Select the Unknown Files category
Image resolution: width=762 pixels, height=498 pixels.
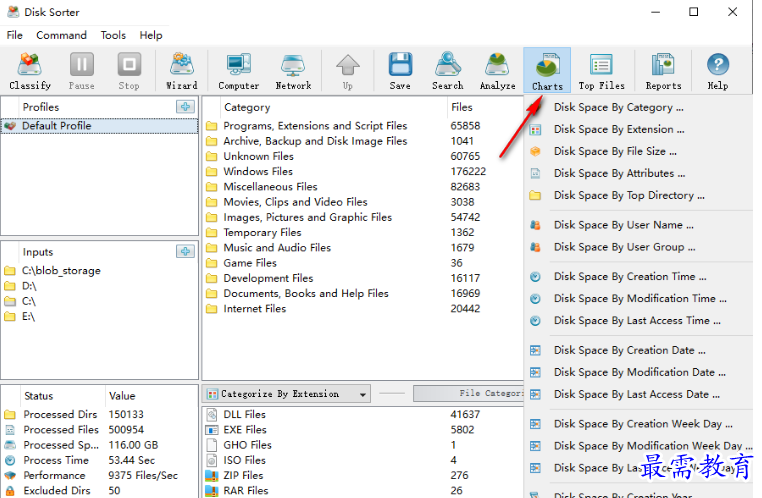click(x=363, y=156)
